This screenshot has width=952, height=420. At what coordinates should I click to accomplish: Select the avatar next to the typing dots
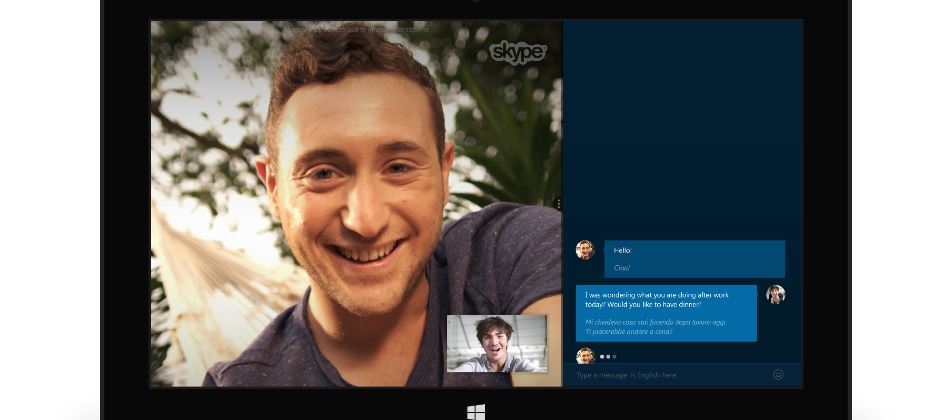click(x=585, y=355)
